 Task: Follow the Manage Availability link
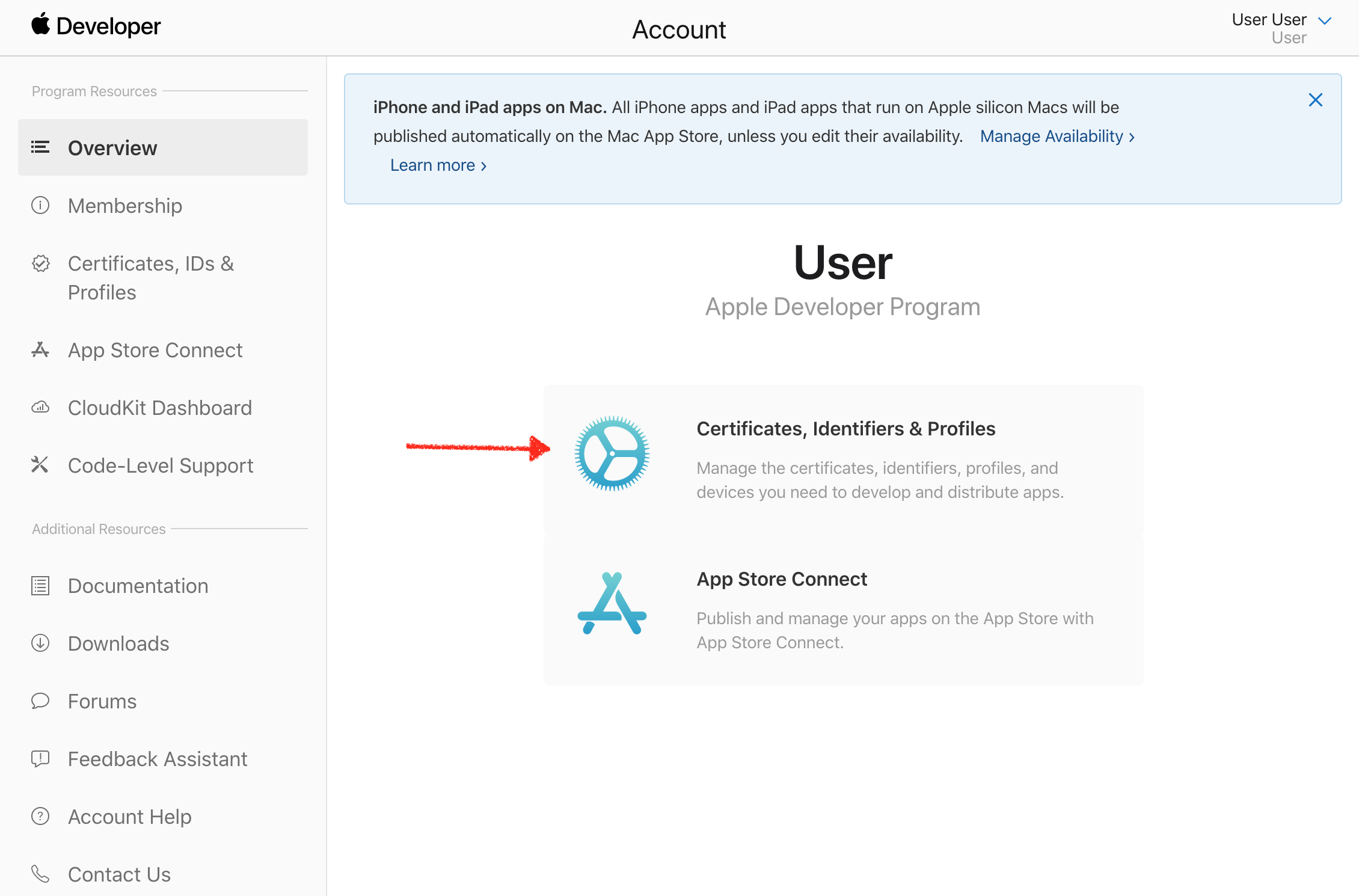tap(1058, 137)
